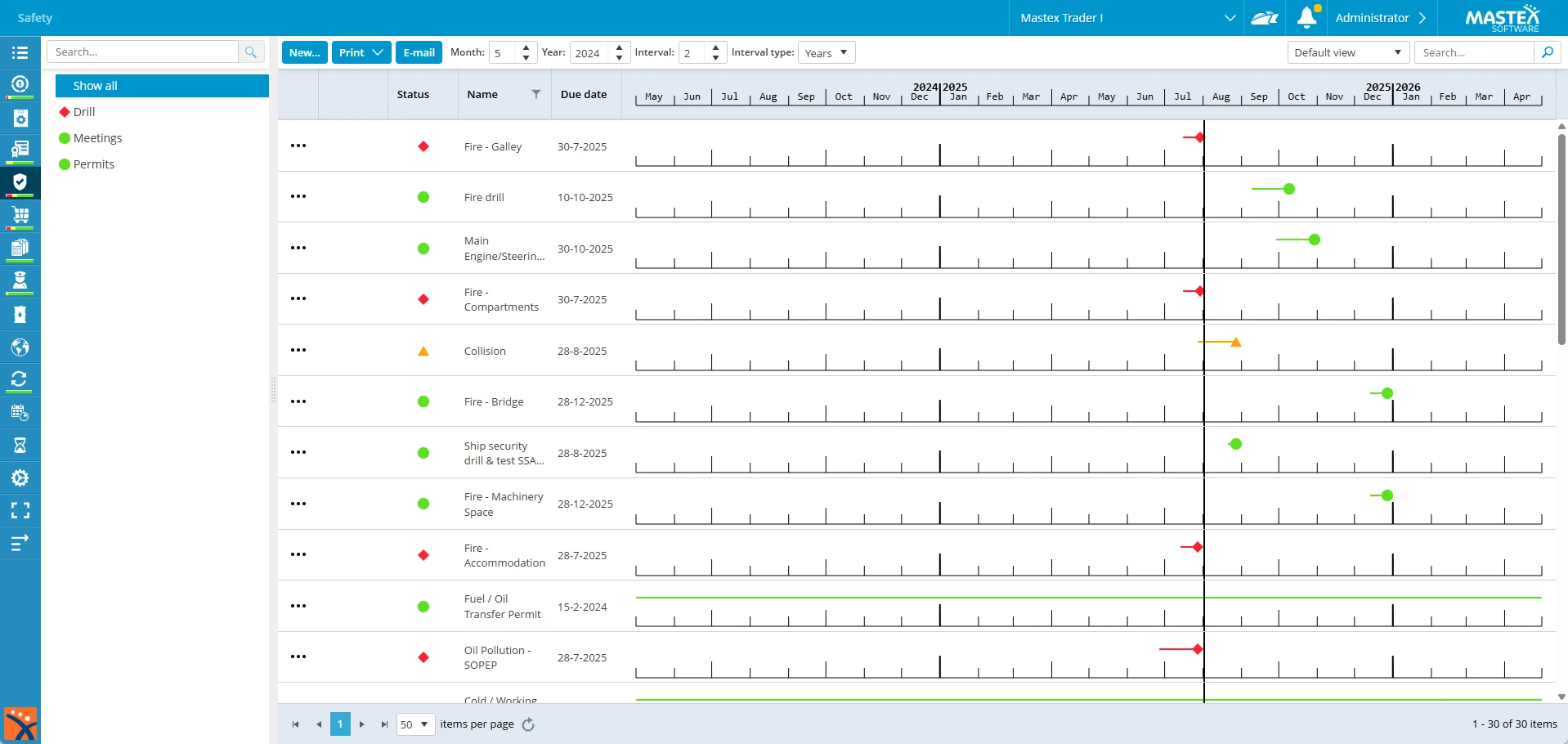Increase the Month stepper value
Viewport: 1568px width, 744px height.
[x=526, y=47]
